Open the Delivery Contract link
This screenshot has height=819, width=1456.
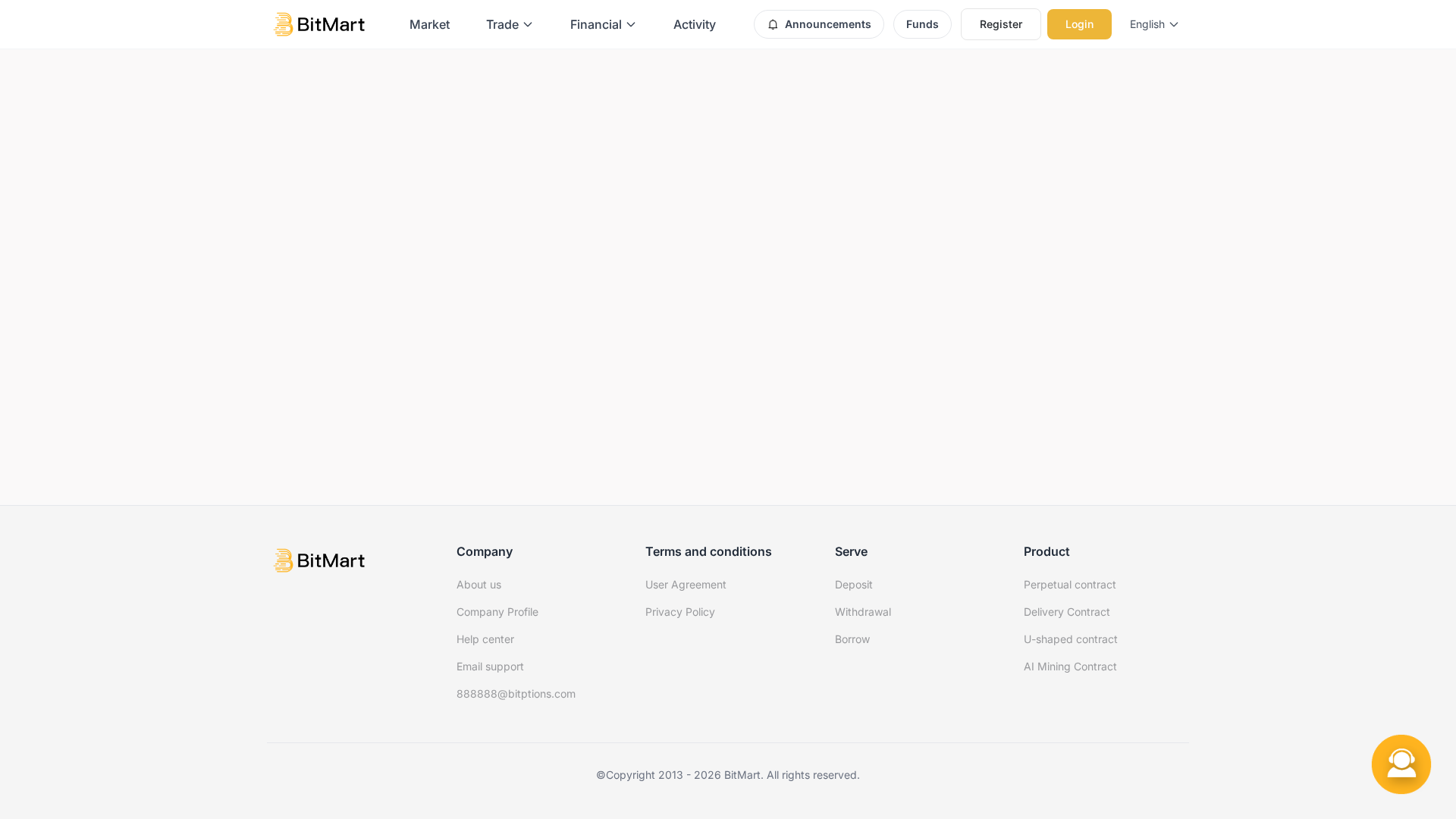pos(1067,612)
